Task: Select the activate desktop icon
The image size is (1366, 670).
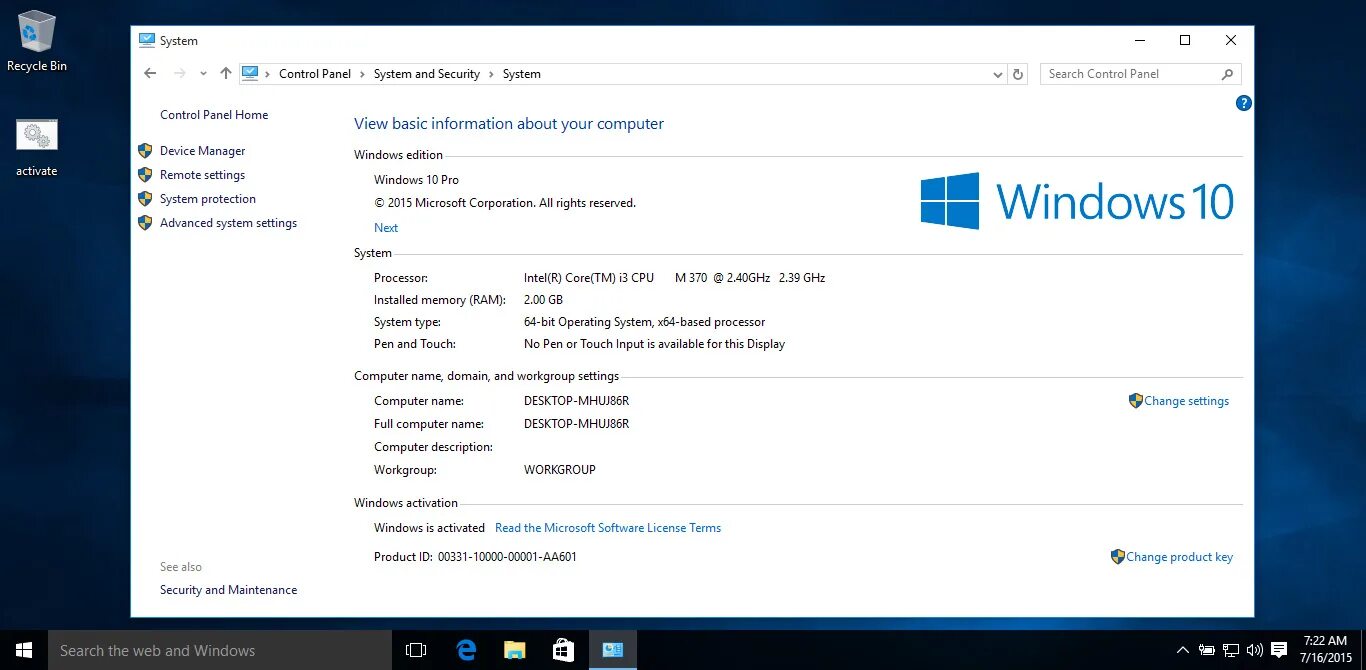Action: click(x=37, y=148)
